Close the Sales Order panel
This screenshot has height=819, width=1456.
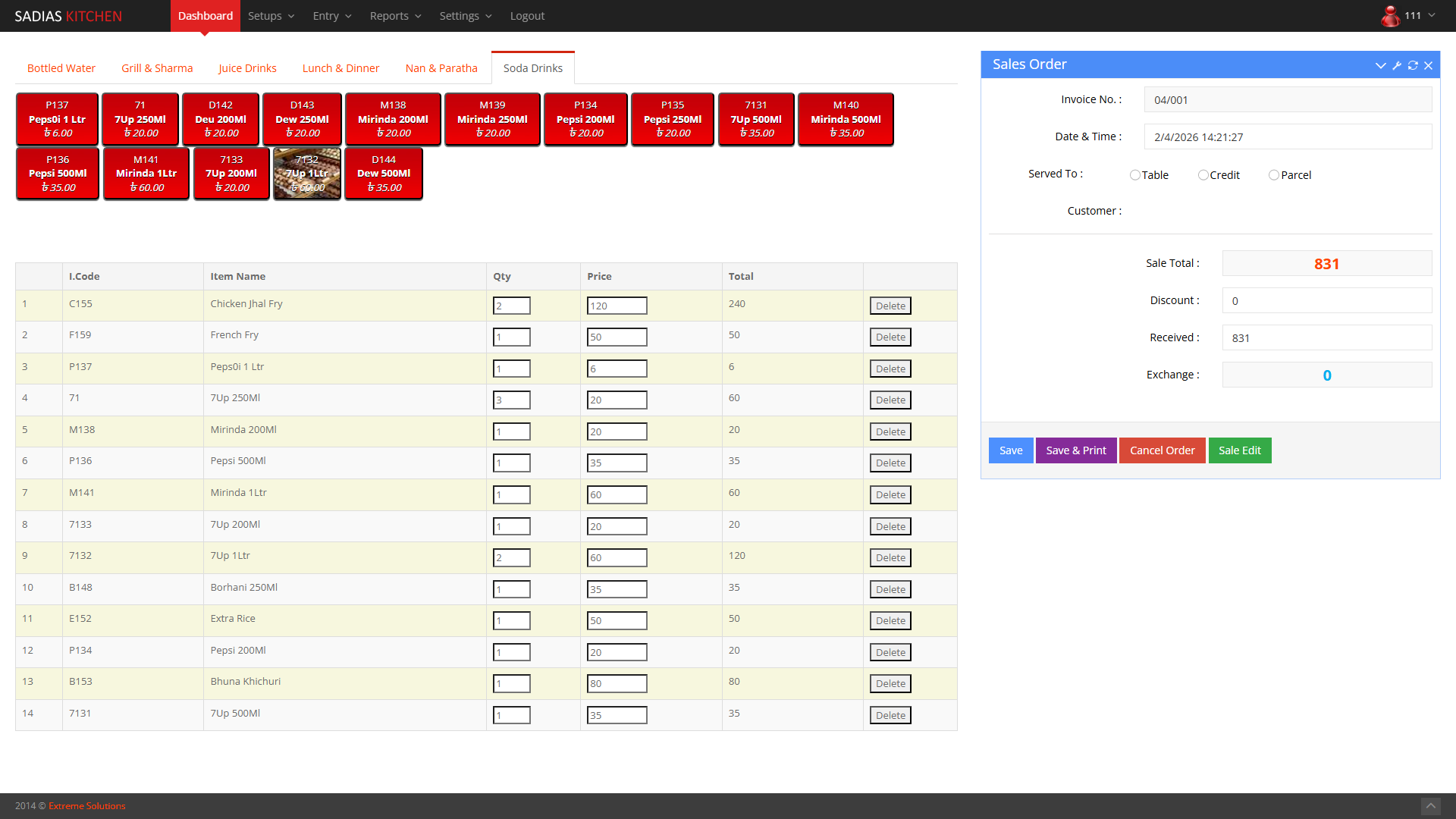click(x=1428, y=65)
